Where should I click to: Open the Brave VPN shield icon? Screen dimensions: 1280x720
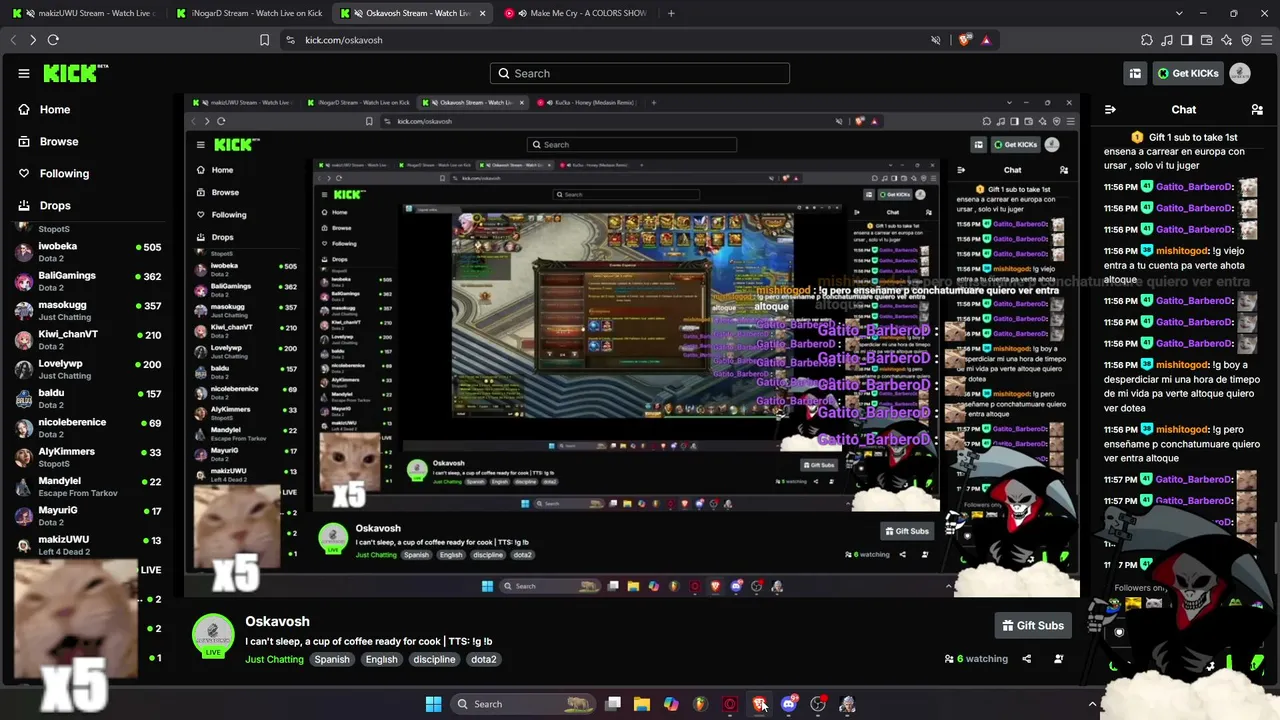[1246, 40]
